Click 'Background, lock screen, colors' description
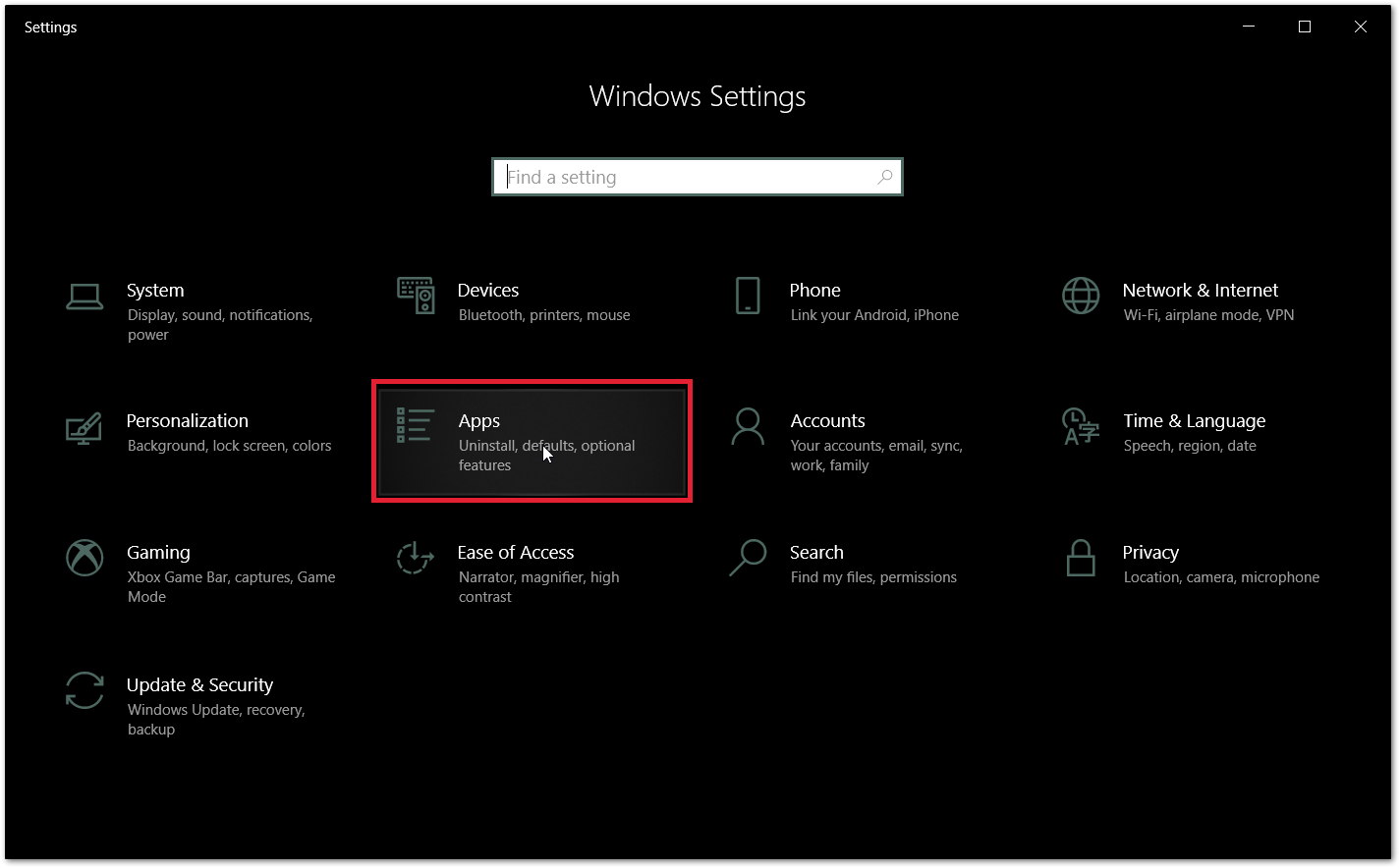This screenshot has height=868, width=1400. 230,446
